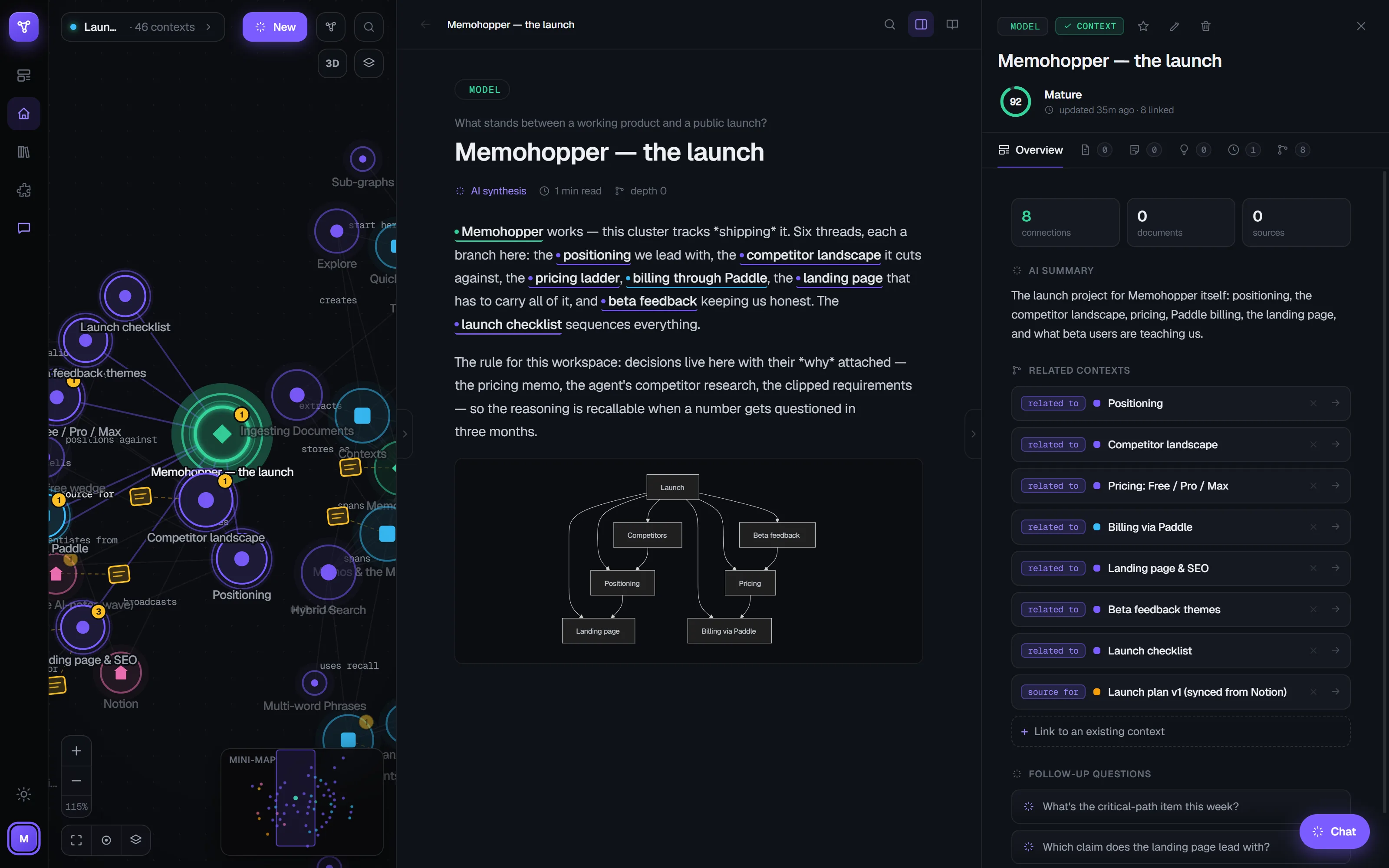Edit the context with pencil icon

[1174, 26]
